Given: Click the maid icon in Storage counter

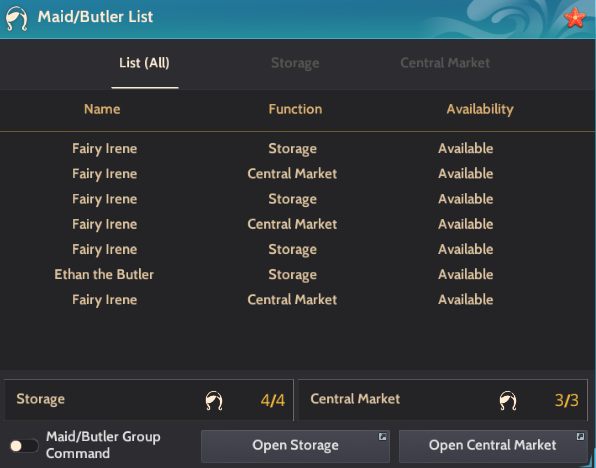Looking at the screenshot, I should (x=214, y=400).
